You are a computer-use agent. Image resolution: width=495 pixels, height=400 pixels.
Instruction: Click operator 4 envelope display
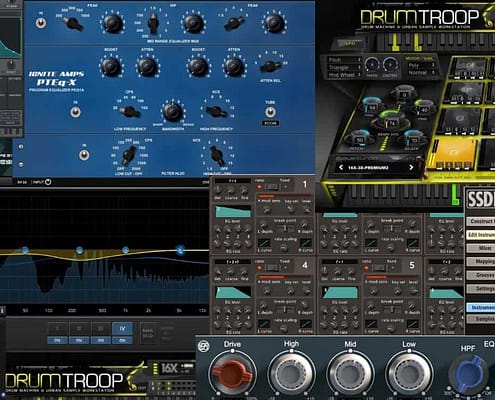(x=233, y=292)
